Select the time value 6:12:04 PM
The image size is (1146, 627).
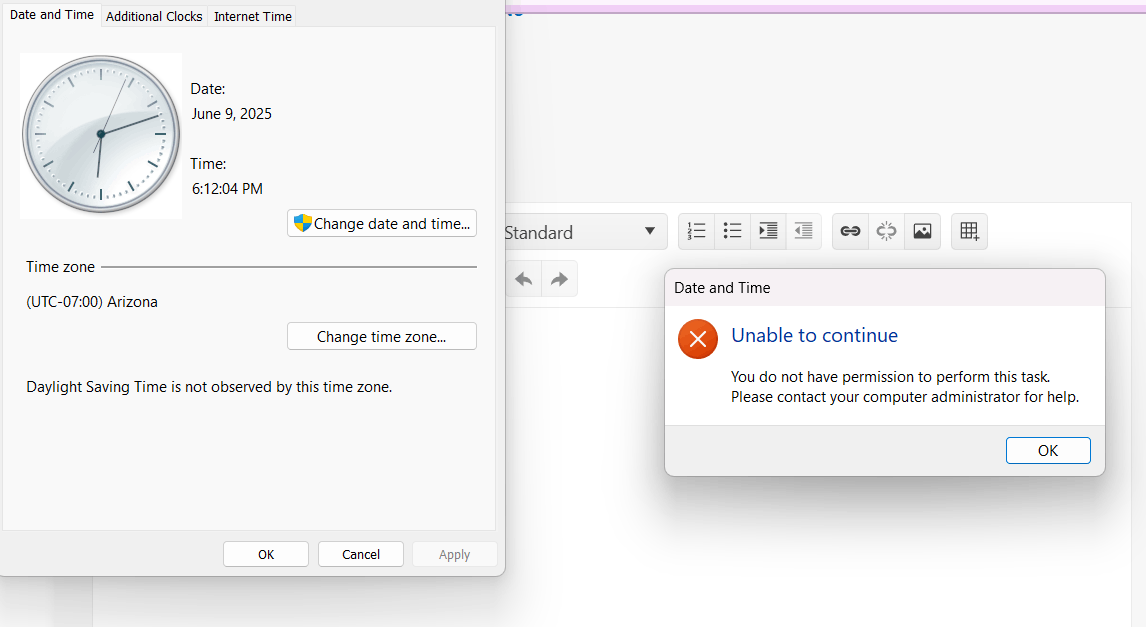click(x=227, y=189)
